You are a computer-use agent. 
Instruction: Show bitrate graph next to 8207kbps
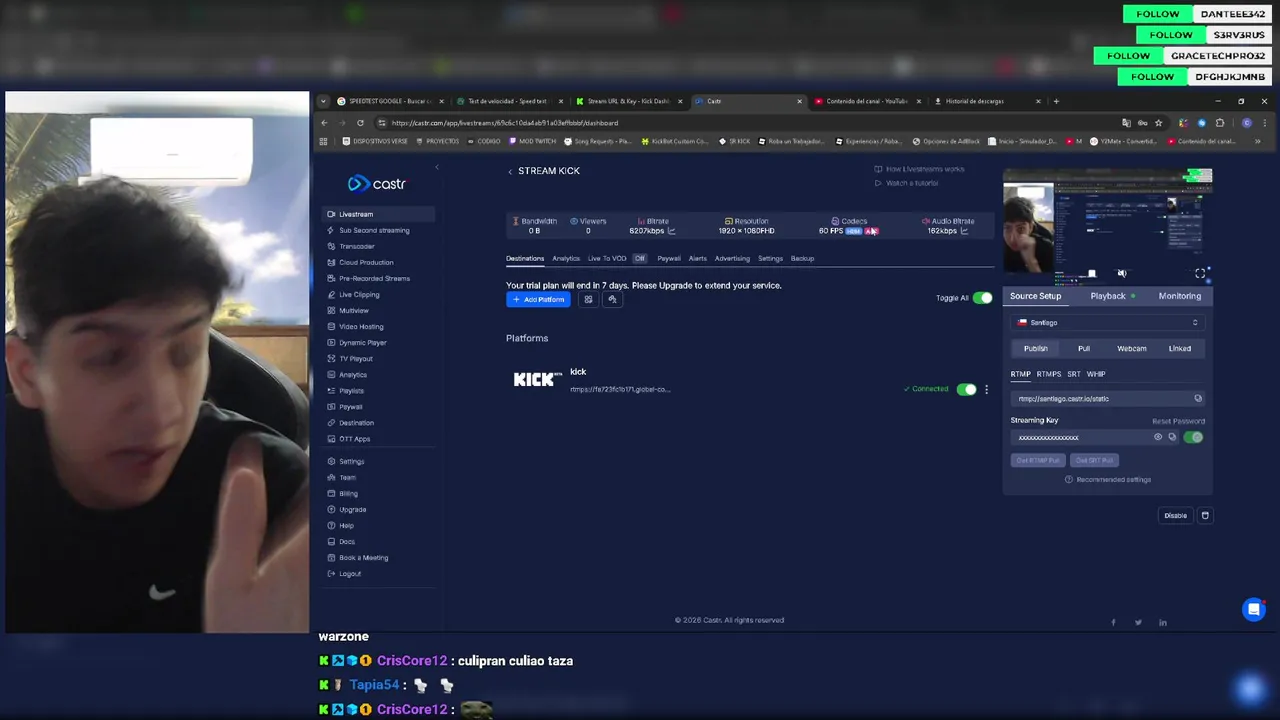671,231
